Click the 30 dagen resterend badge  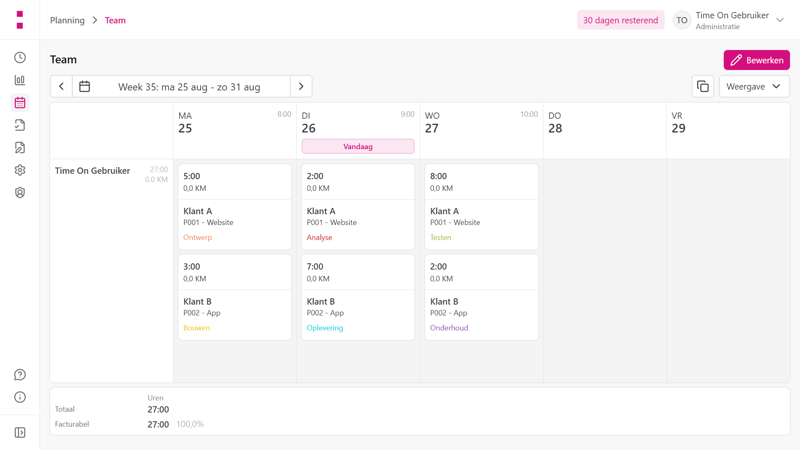point(620,20)
